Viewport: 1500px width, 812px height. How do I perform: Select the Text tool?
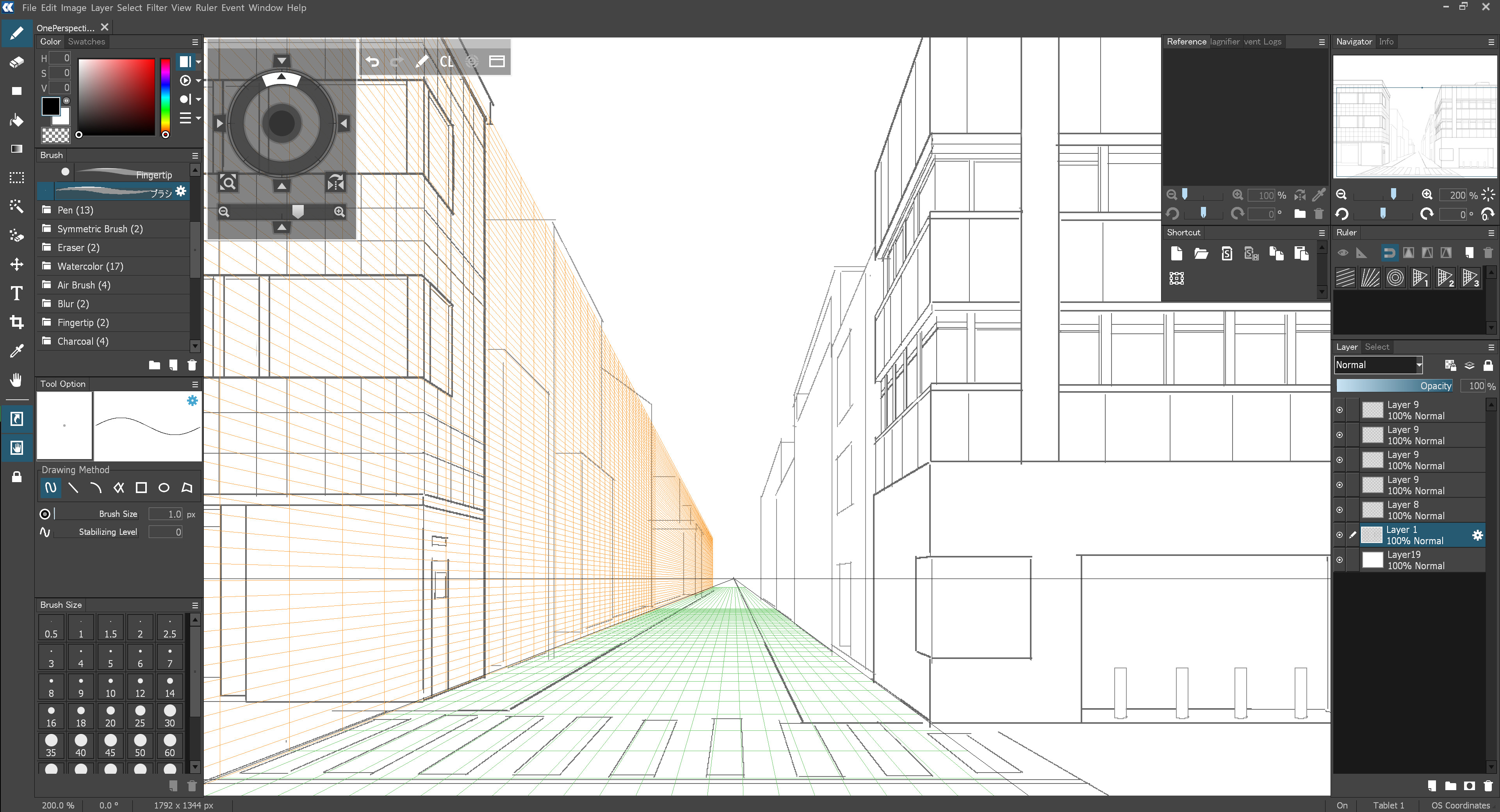[x=16, y=294]
